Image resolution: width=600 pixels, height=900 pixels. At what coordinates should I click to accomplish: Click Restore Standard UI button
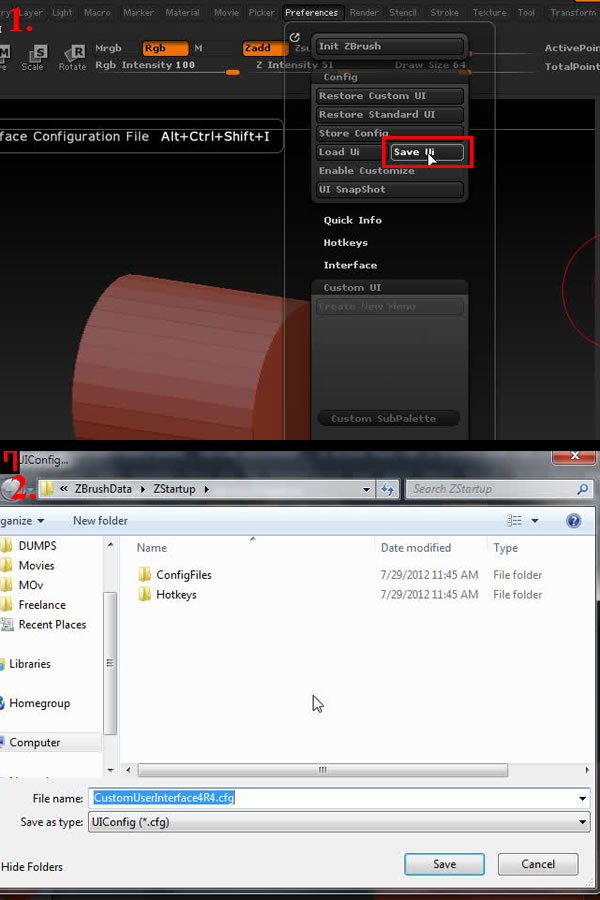[x=390, y=114]
